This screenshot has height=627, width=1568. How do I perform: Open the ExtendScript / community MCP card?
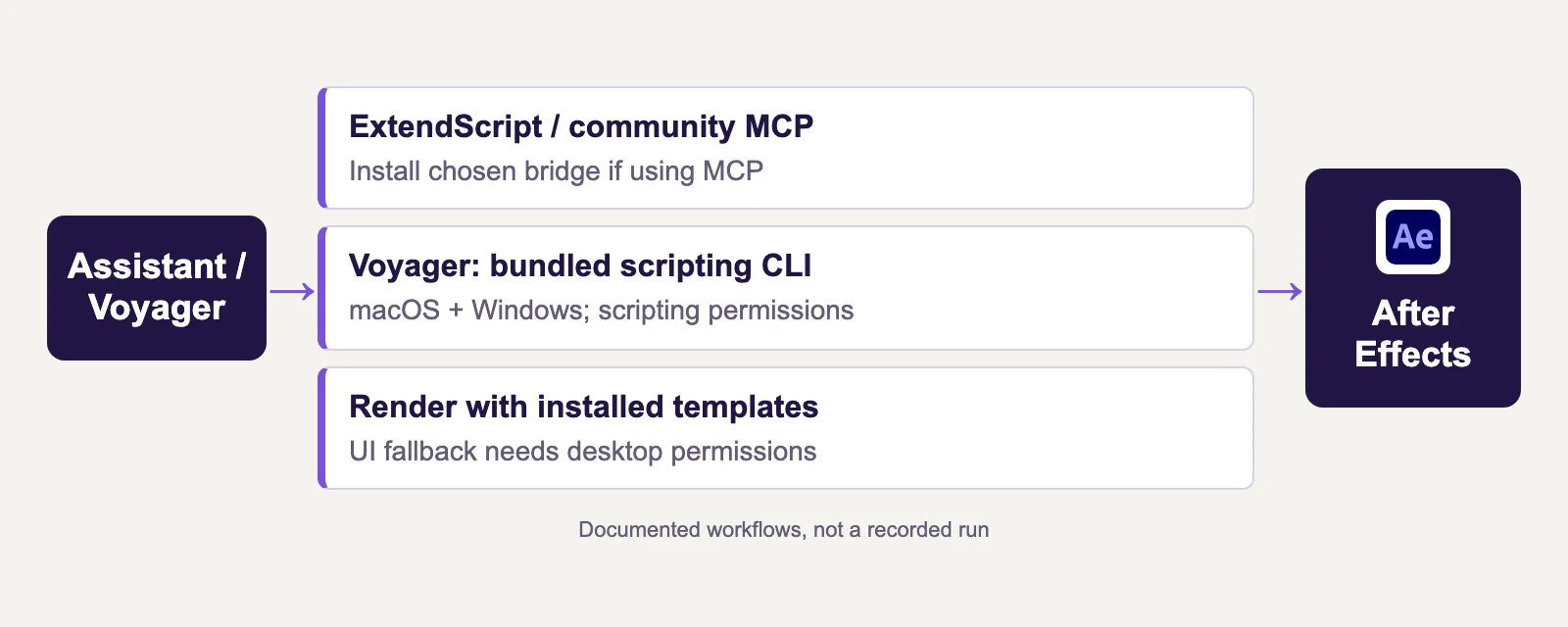pos(786,148)
